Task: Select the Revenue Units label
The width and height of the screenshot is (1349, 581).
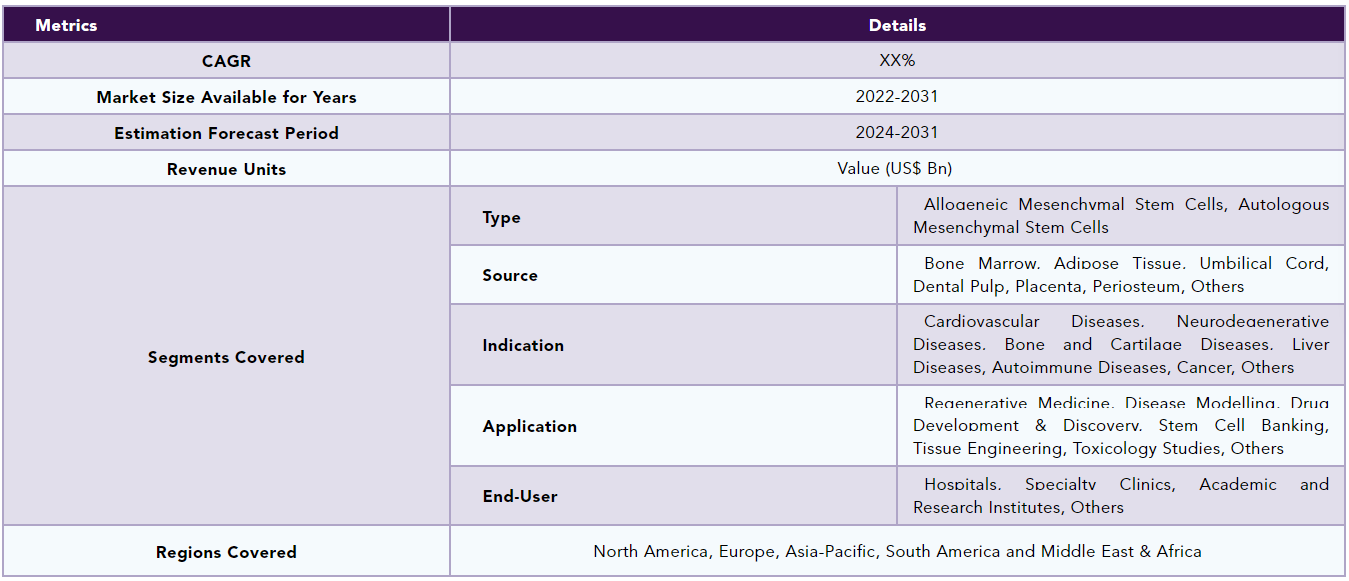Action: point(226,169)
